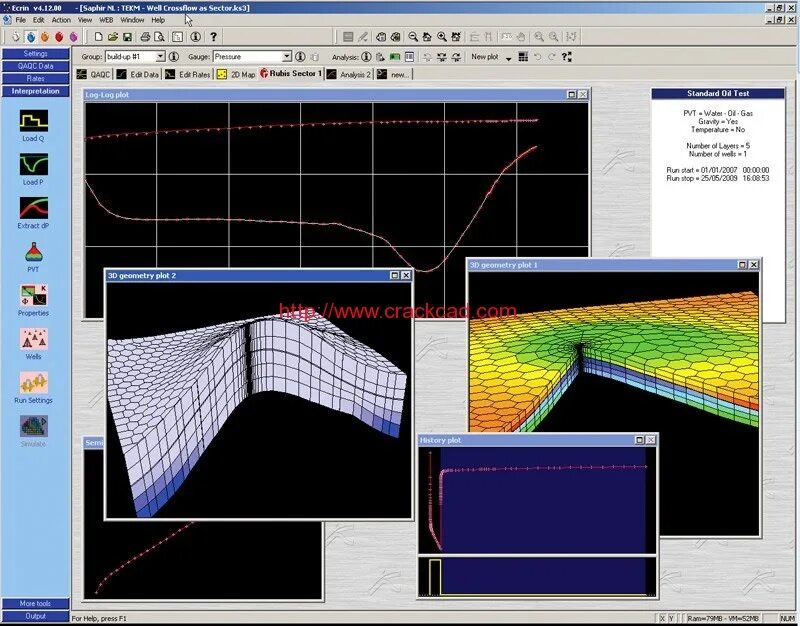Switch to the Edit Data tab
The image size is (800, 626).
[x=138, y=74]
